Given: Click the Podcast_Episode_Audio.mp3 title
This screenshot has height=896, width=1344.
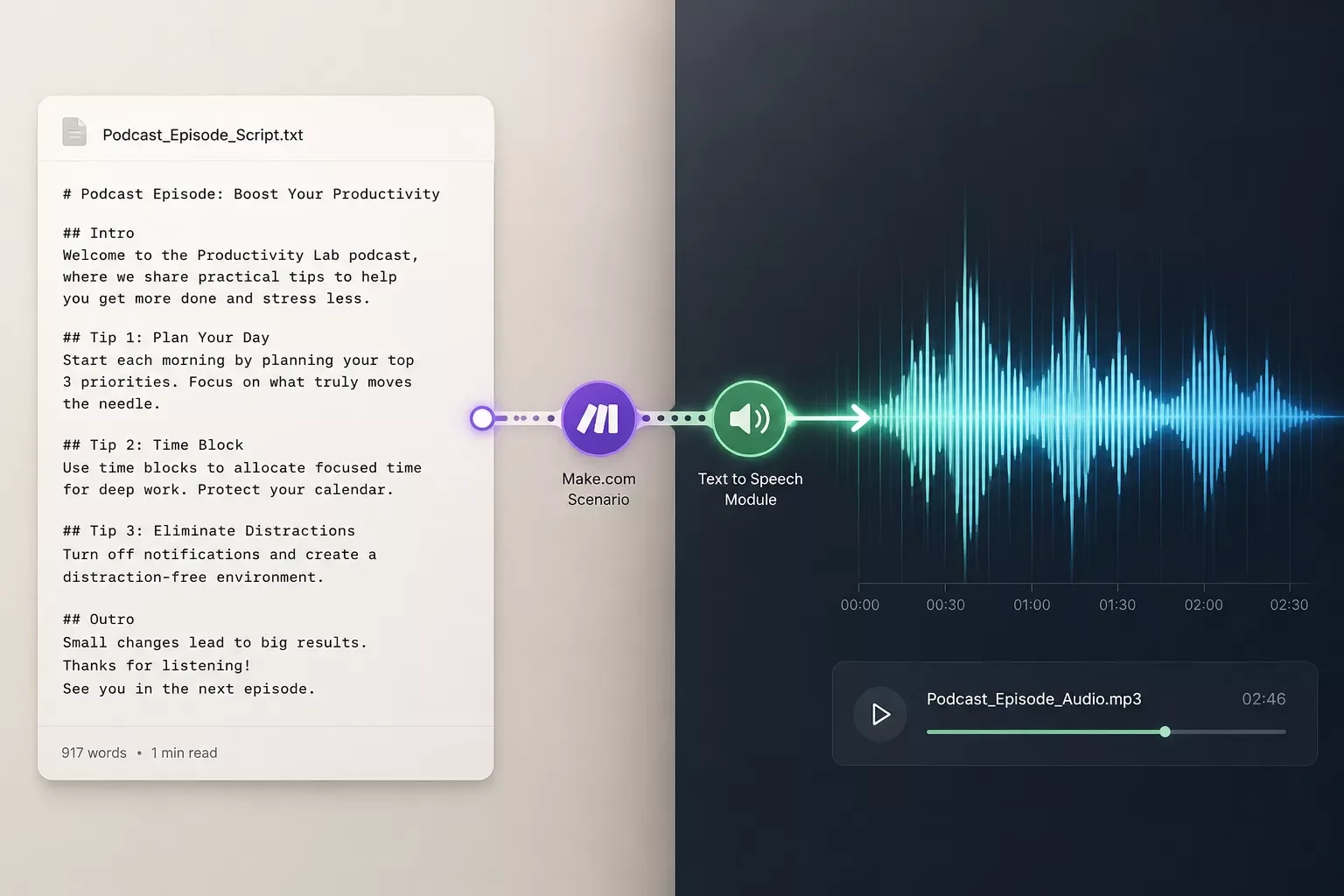Looking at the screenshot, I should coord(1033,699).
